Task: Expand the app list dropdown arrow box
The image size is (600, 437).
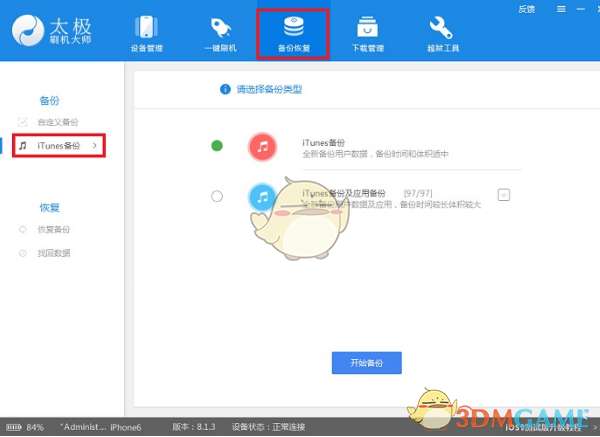Action: (x=504, y=195)
